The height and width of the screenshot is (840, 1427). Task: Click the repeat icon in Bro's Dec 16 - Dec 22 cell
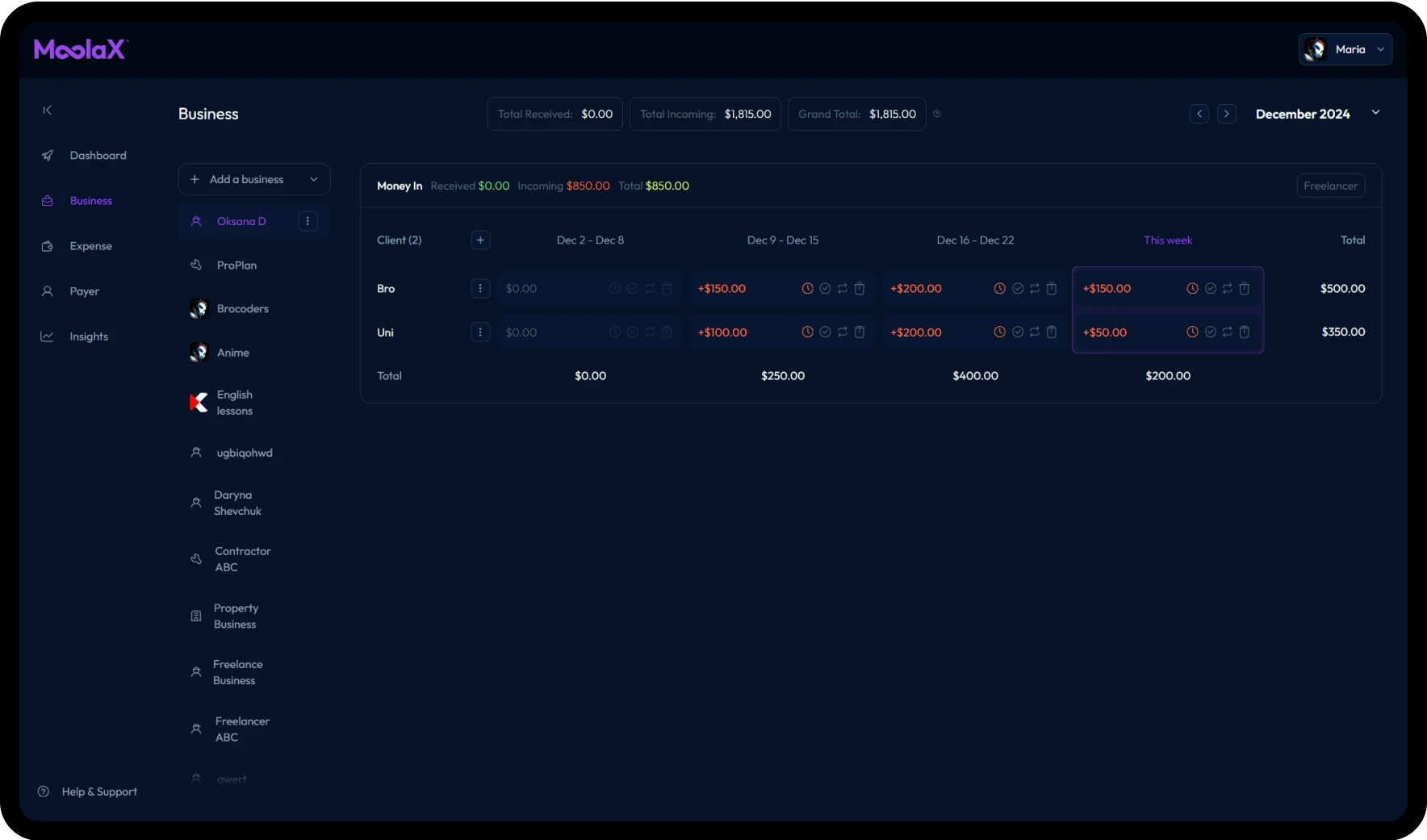click(x=1034, y=289)
